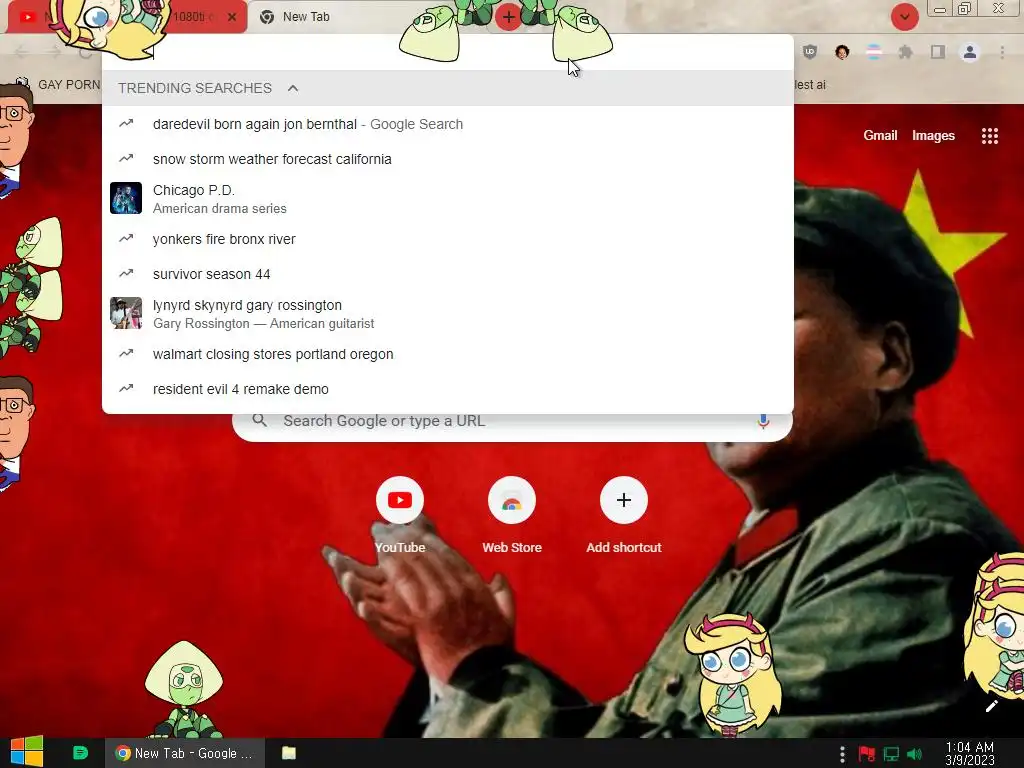Select survivor season 44 suggestion

click(x=448, y=274)
